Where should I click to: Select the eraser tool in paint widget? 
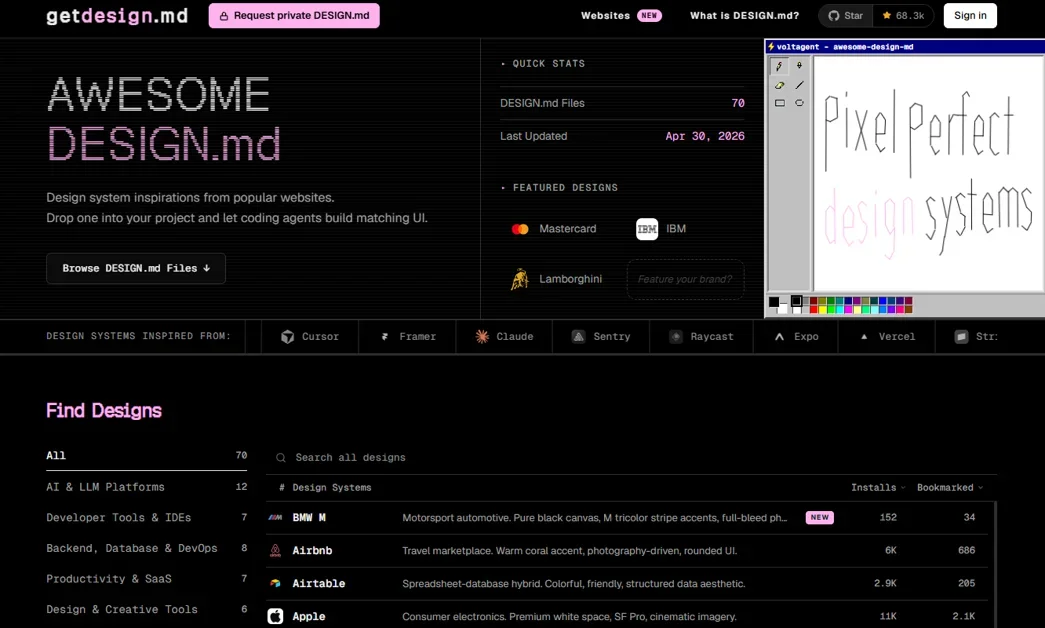click(x=779, y=85)
